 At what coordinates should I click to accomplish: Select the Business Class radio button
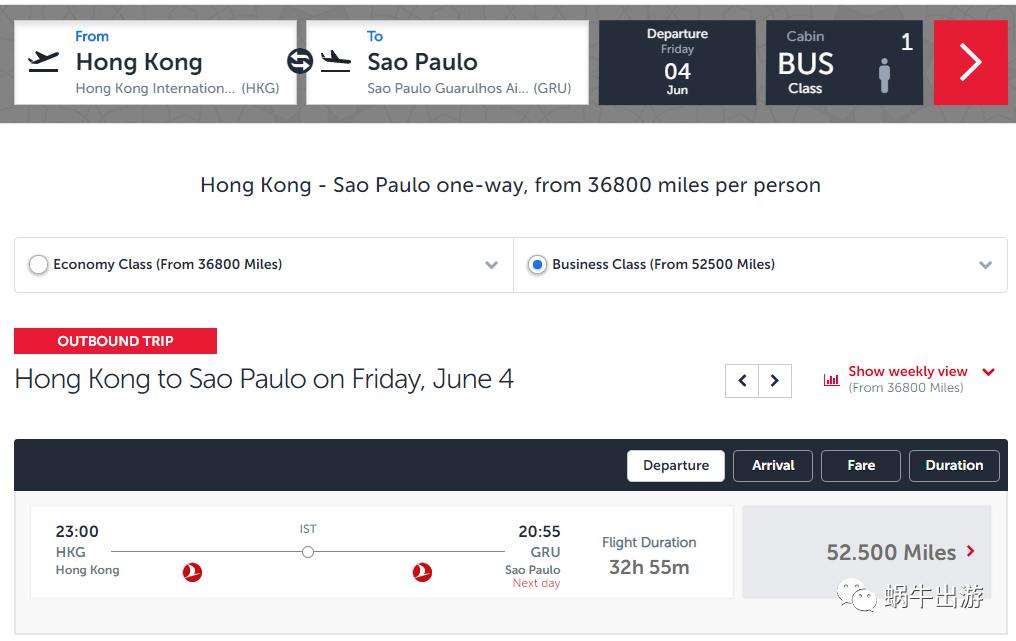pyautogui.click(x=537, y=265)
